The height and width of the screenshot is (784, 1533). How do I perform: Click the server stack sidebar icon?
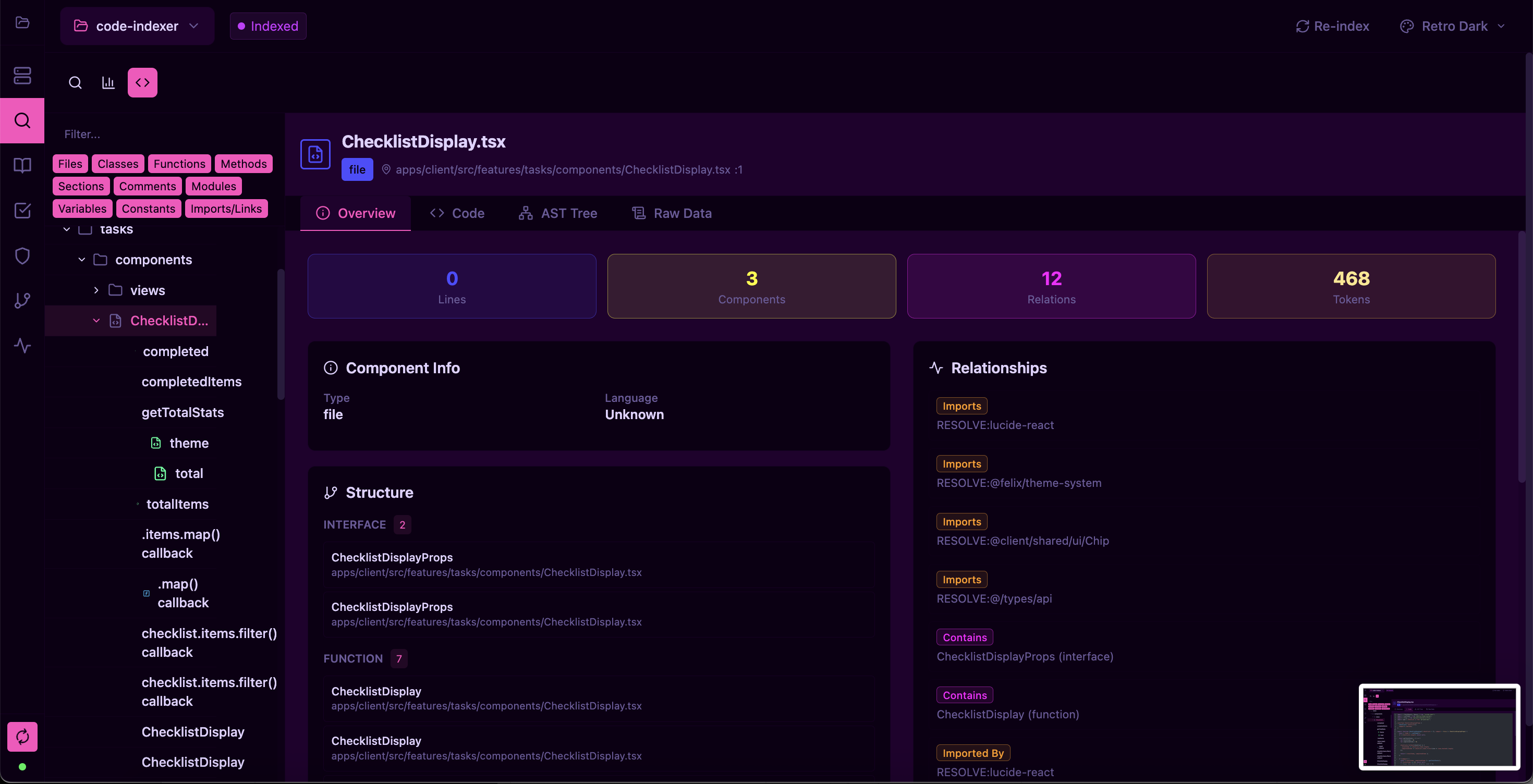(x=22, y=76)
